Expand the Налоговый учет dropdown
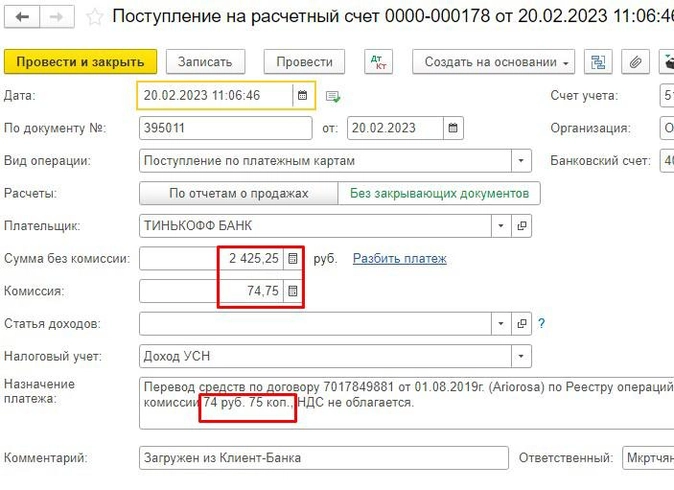674x490 pixels. pyautogui.click(x=522, y=356)
